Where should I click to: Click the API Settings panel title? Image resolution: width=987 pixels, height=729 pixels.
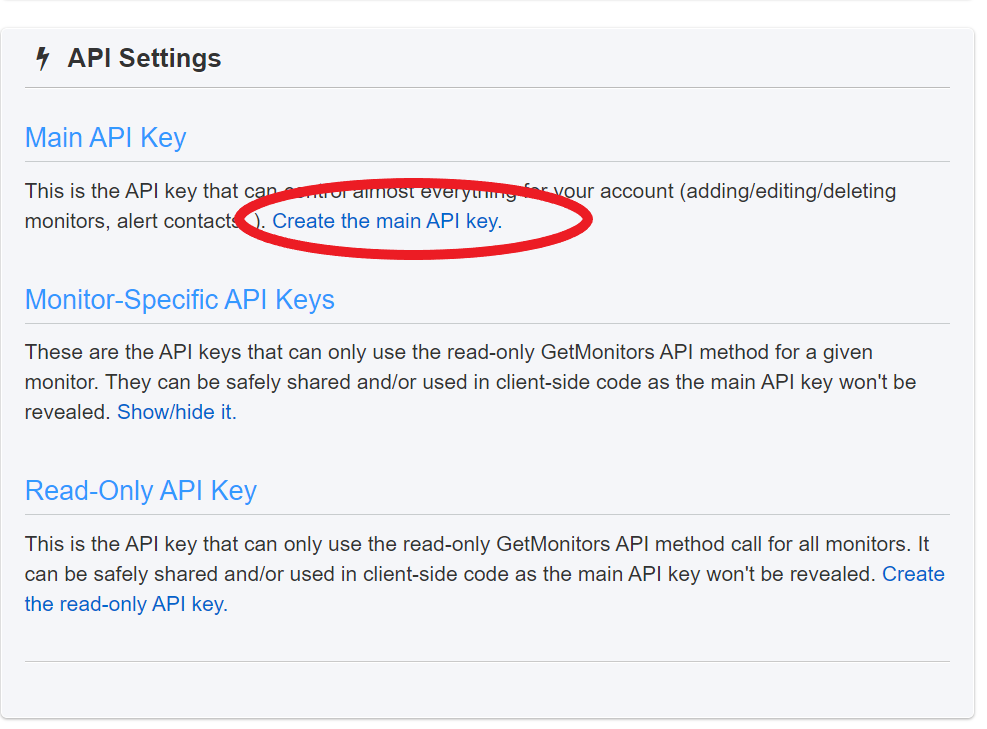pos(144,58)
